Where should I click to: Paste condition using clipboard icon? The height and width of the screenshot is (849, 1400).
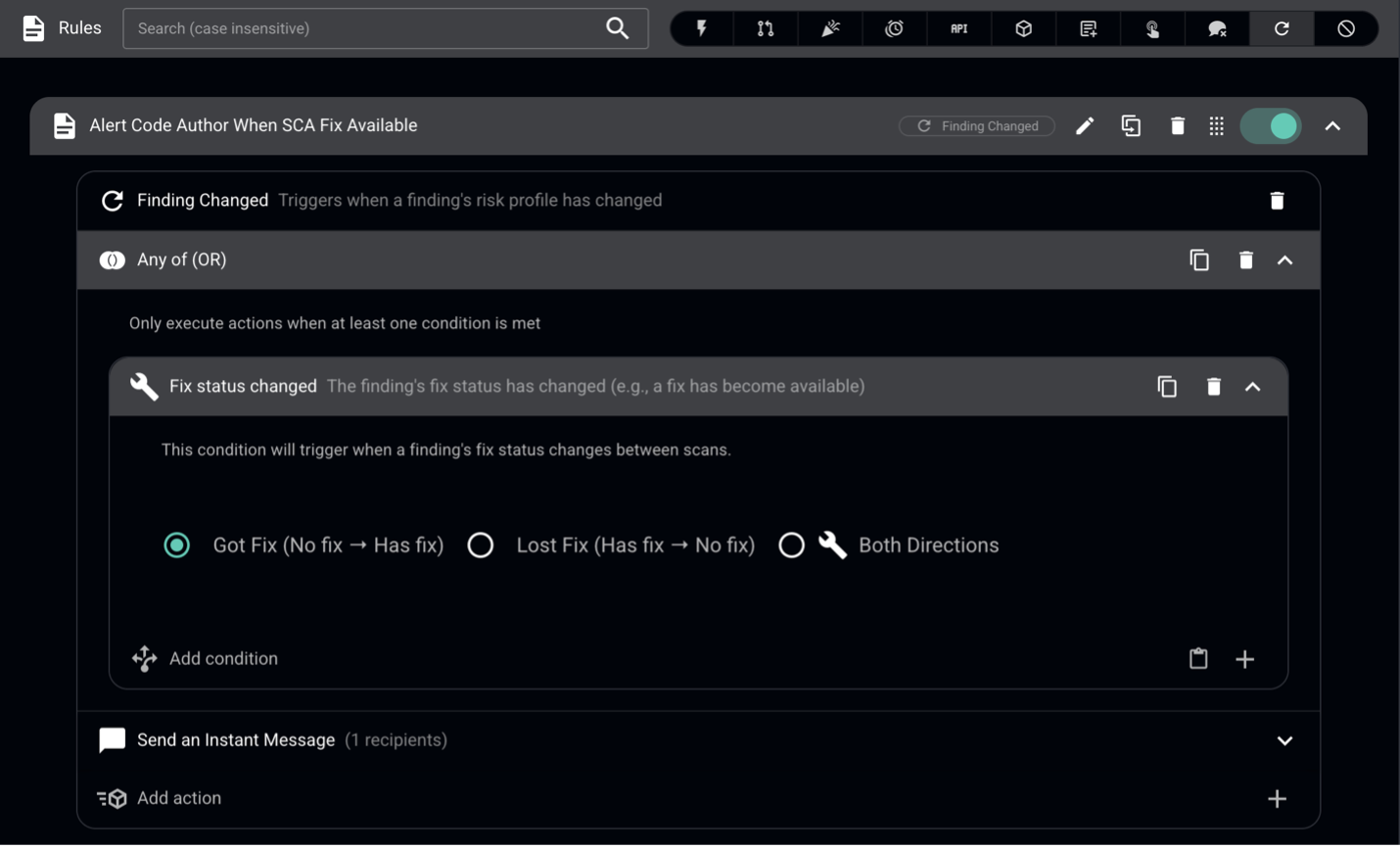click(x=1198, y=658)
